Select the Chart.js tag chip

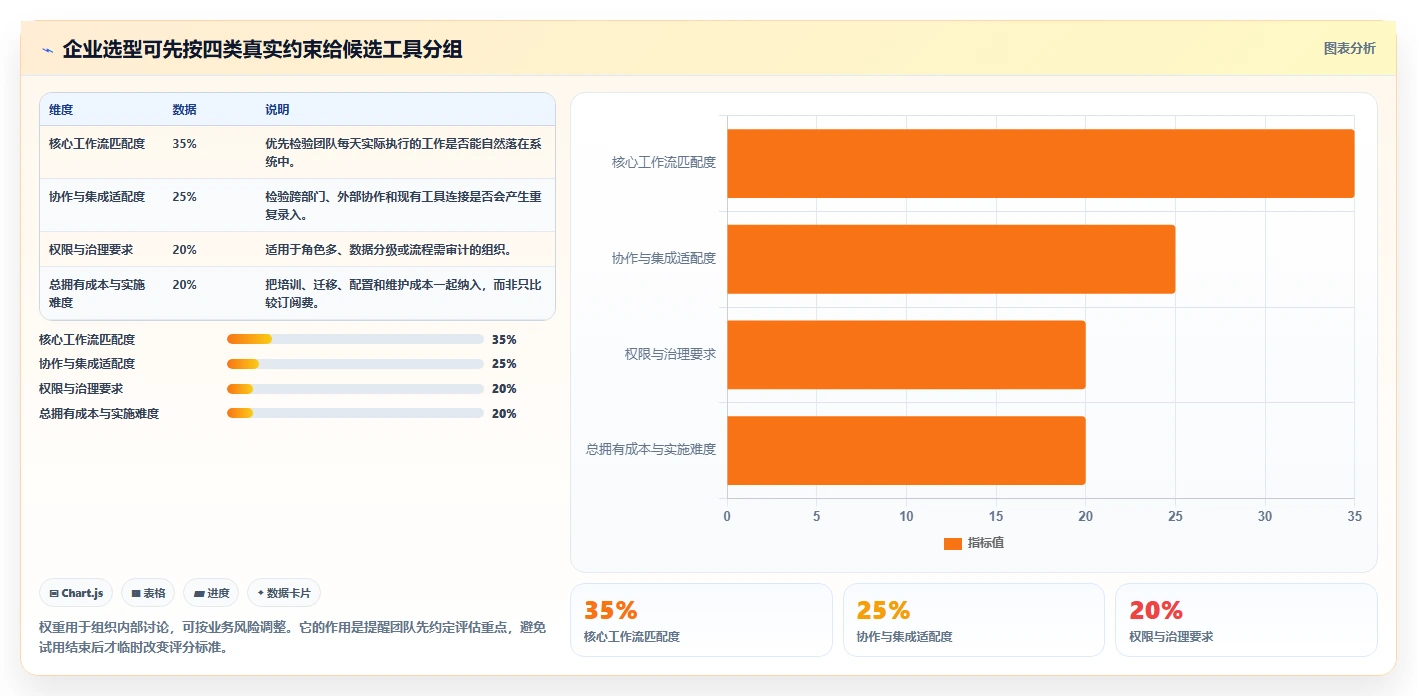pos(77,593)
